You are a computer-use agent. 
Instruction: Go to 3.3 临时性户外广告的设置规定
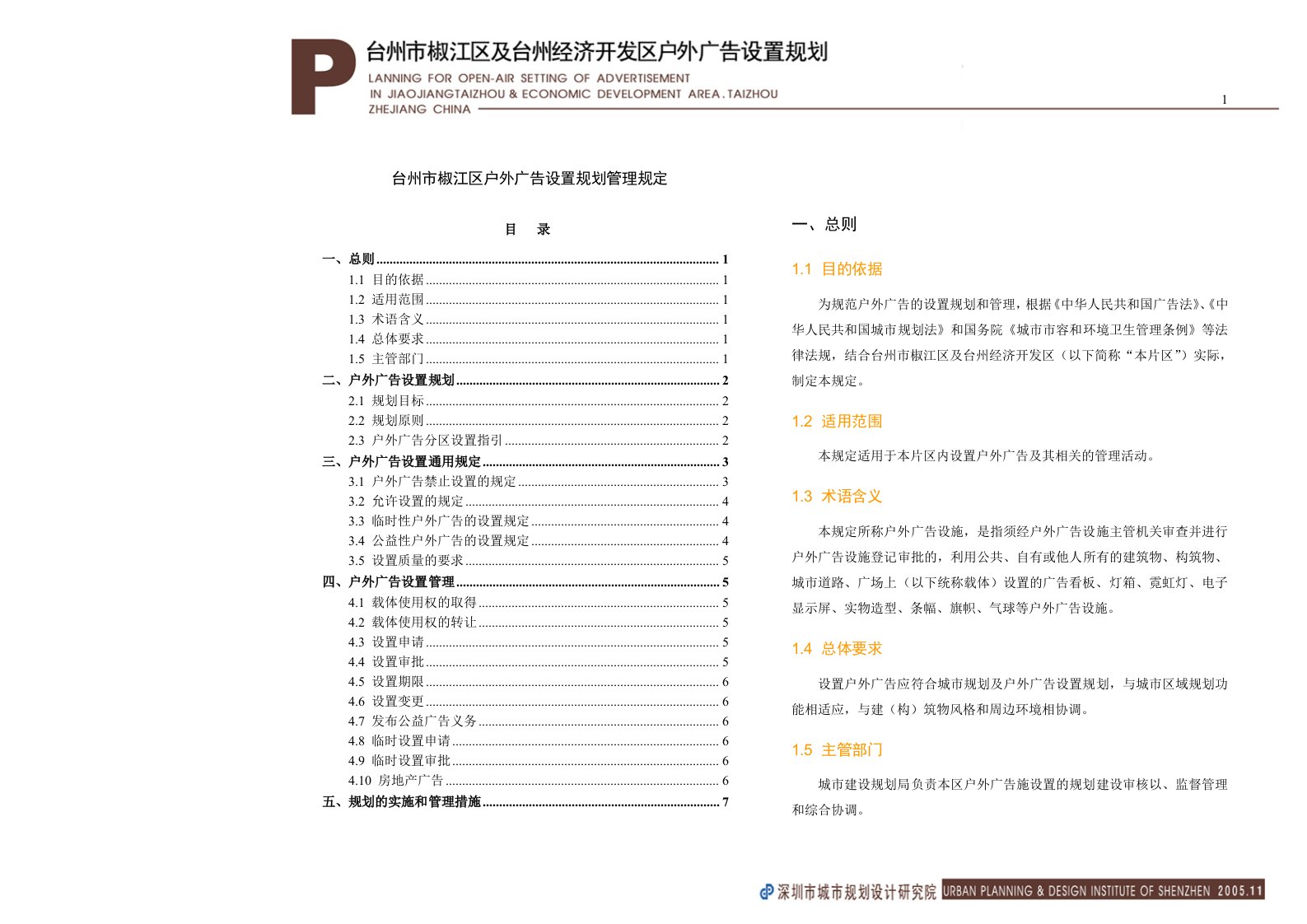(538, 521)
